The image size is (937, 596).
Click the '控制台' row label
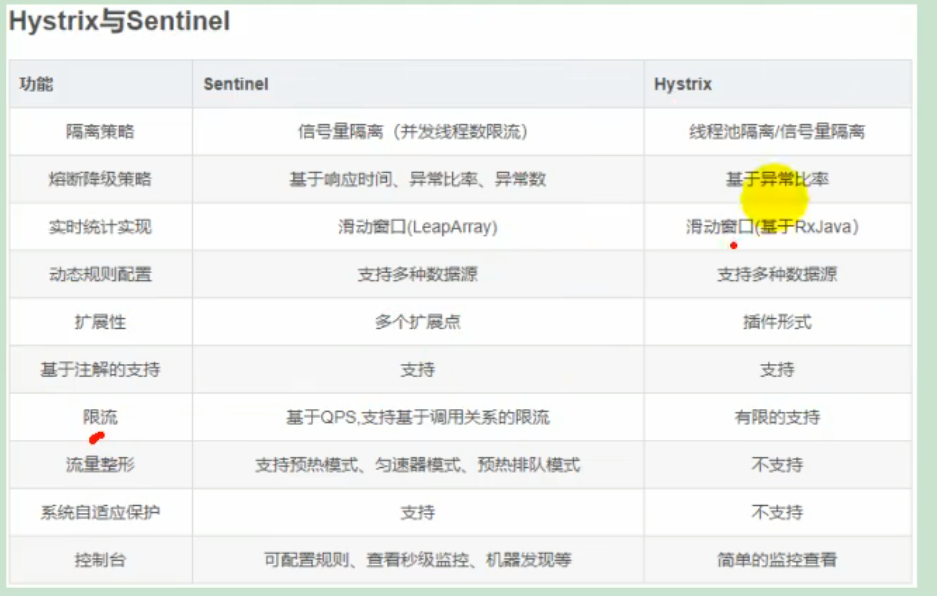(100, 560)
